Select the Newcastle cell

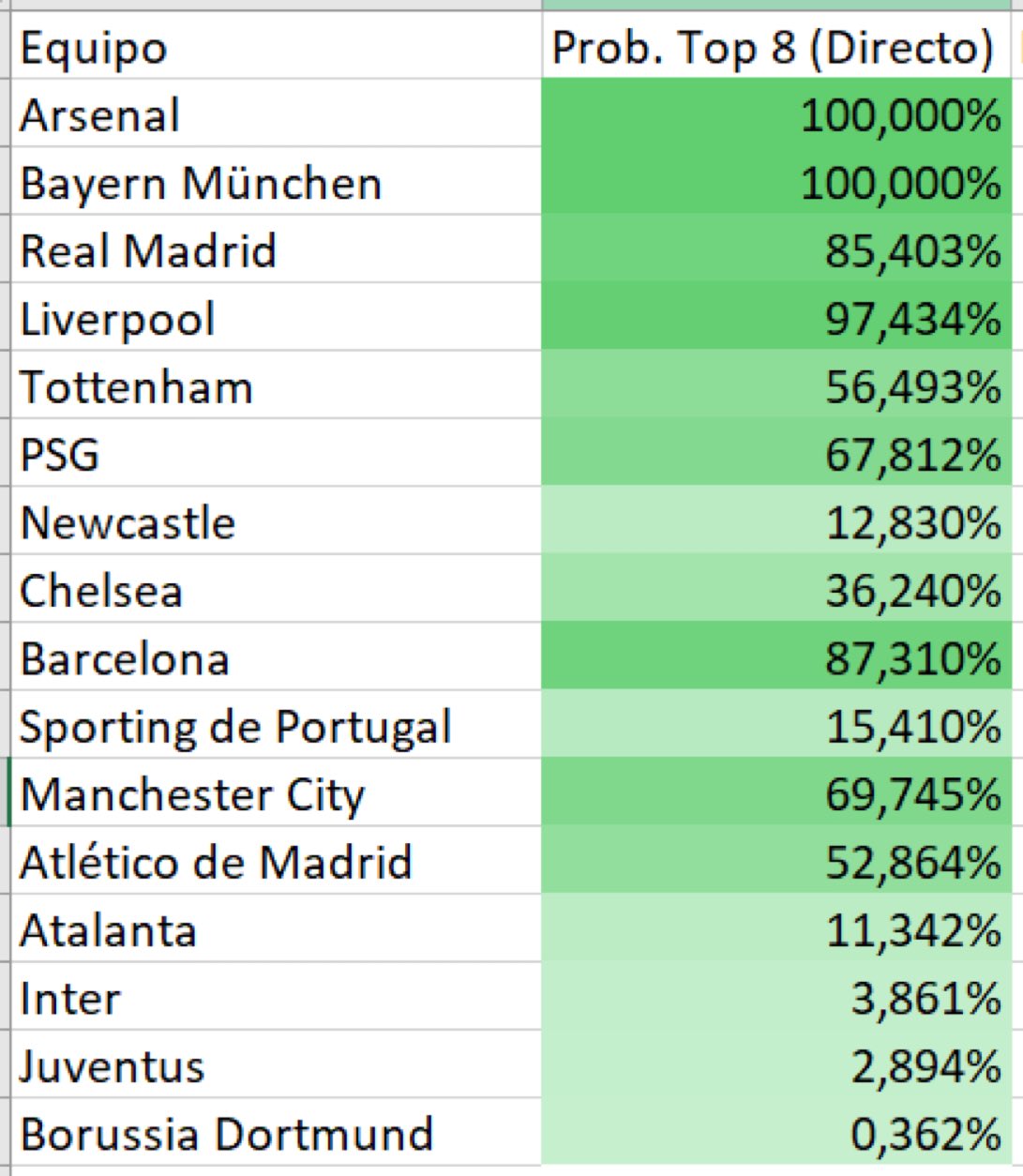click(277, 522)
